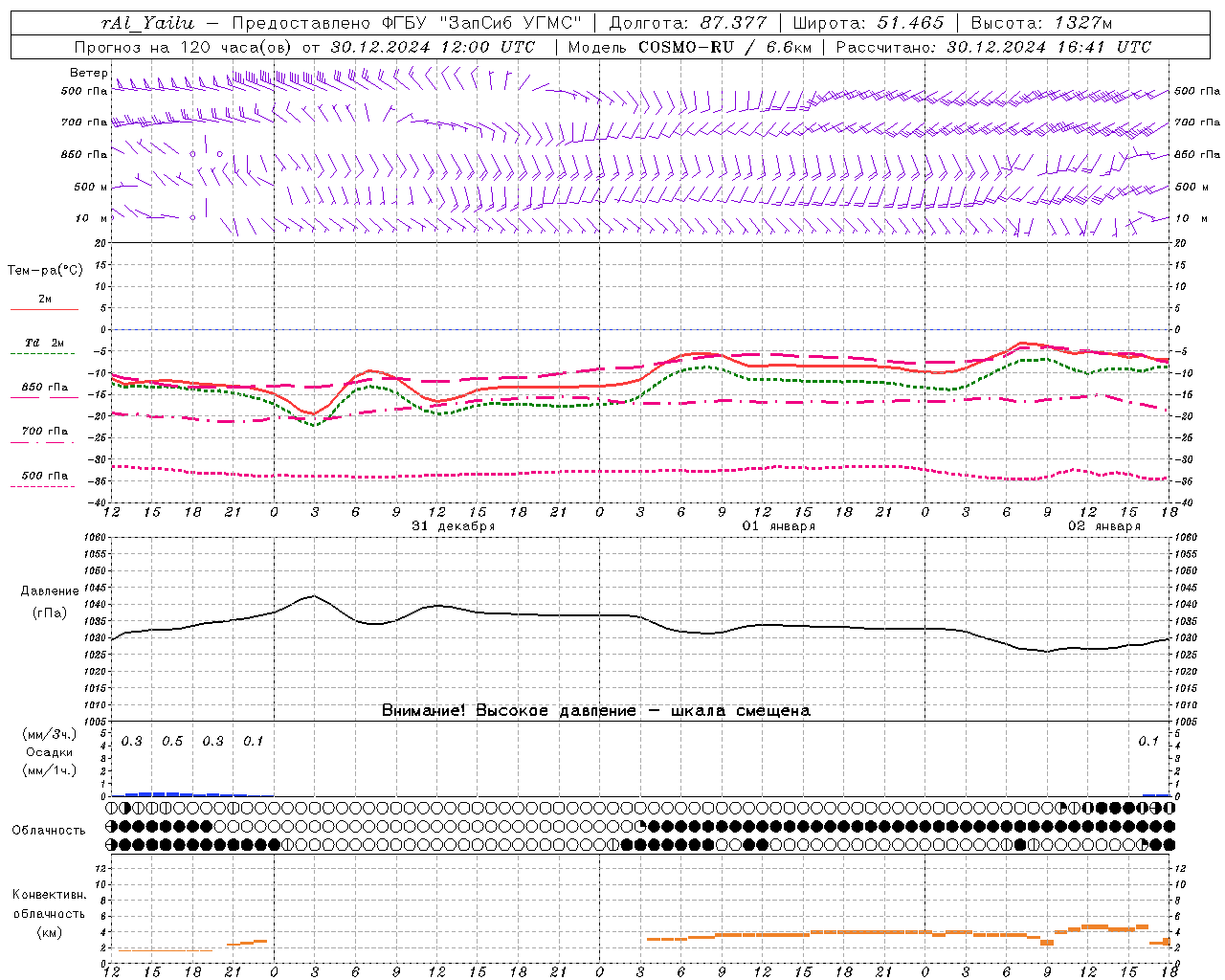The image size is (1225, 980).
Task: Click the Ветер panel label
Action: click(88, 73)
